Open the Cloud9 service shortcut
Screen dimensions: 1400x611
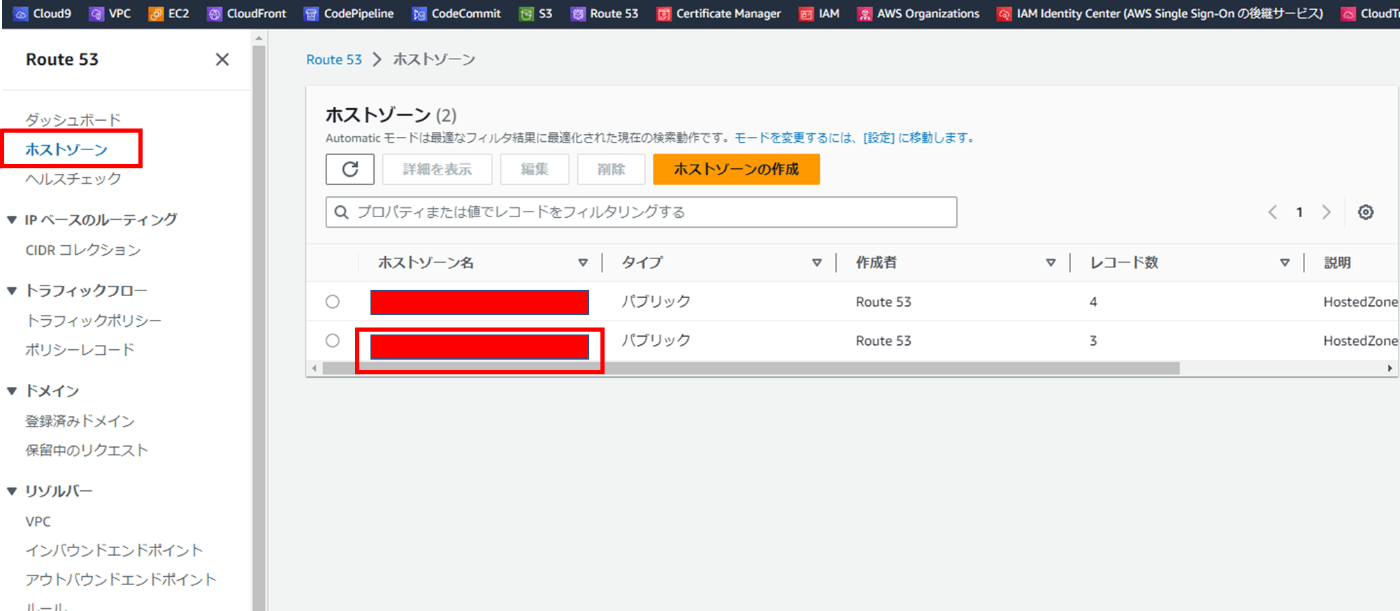click(x=41, y=14)
